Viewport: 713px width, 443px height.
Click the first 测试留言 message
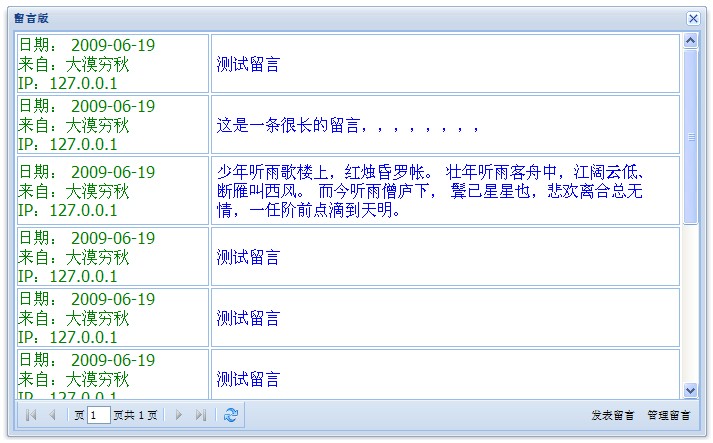coord(445,64)
